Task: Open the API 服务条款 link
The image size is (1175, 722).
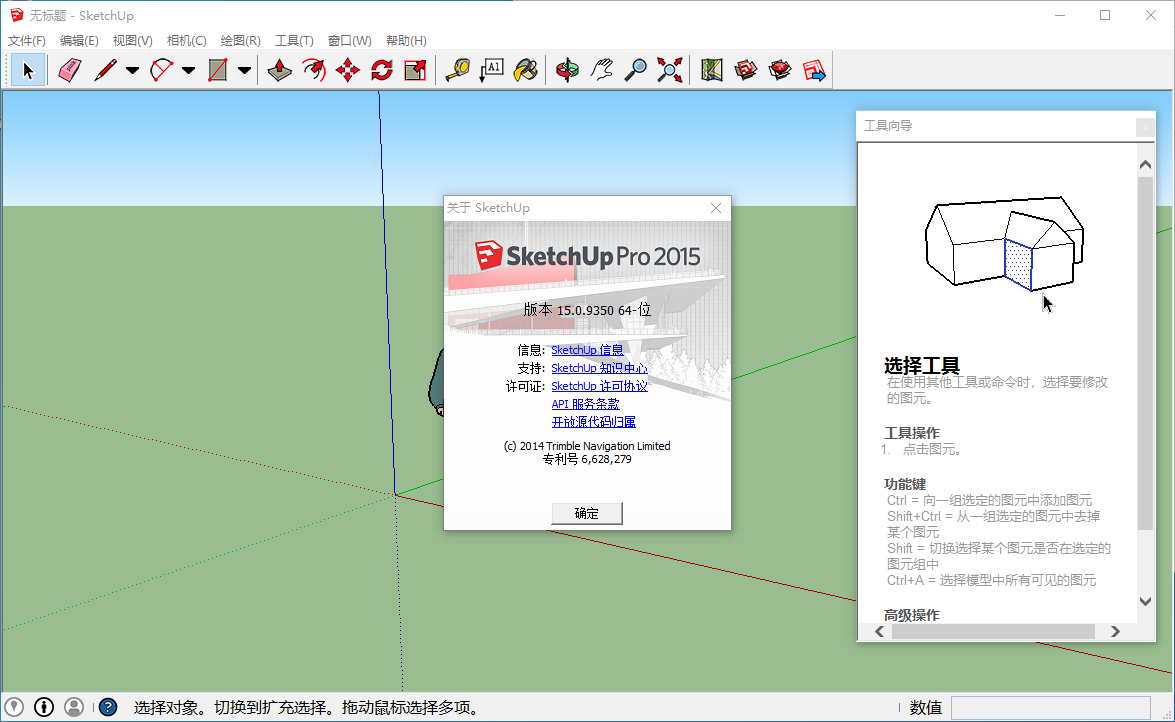Action: (x=585, y=404)
